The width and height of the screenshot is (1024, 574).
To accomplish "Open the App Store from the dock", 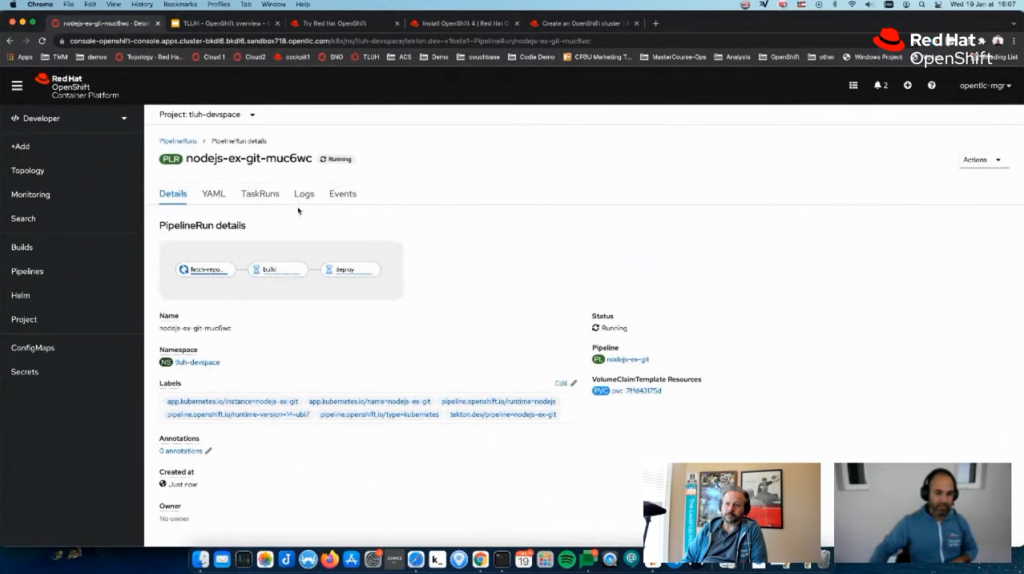I will tap(351, 559).
